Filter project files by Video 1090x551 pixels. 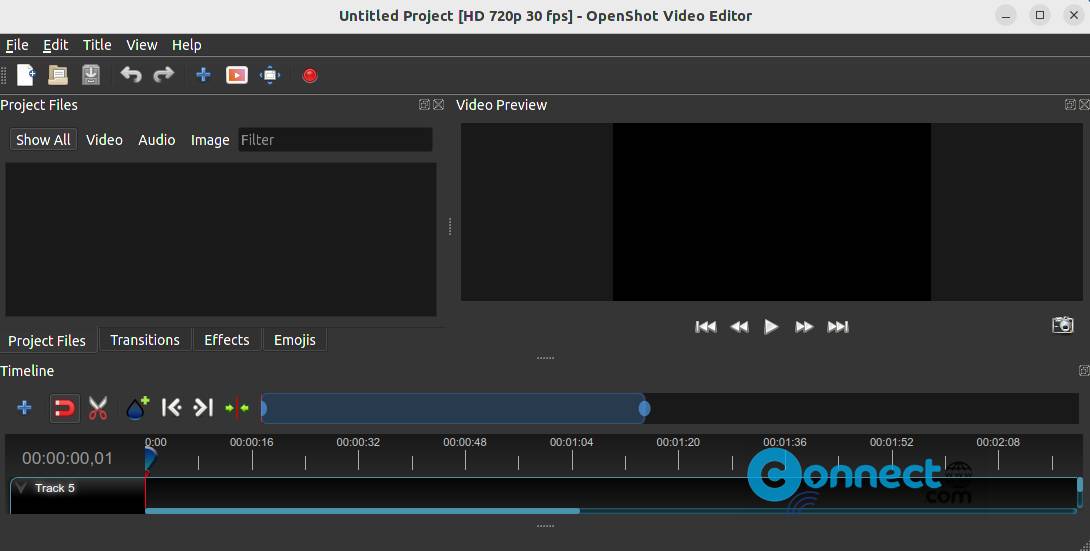click(x=104, y=140)
